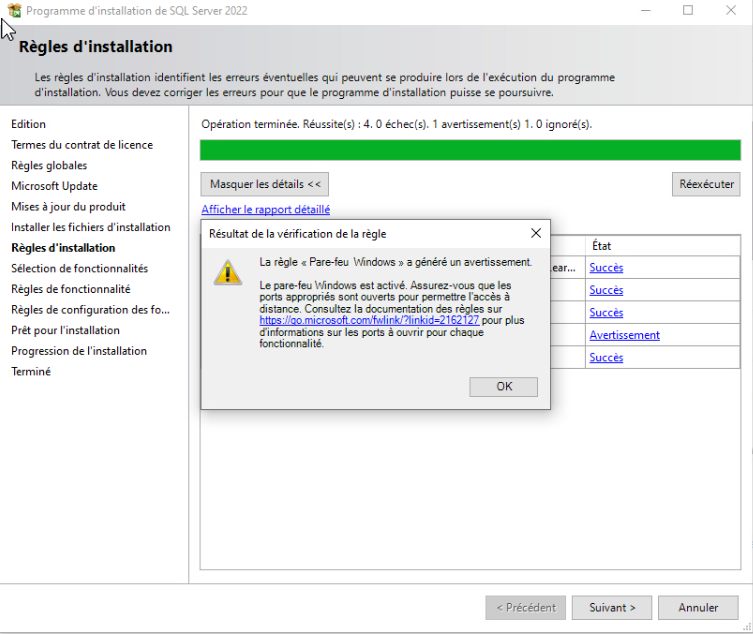Open the last Succès status link

606,357
